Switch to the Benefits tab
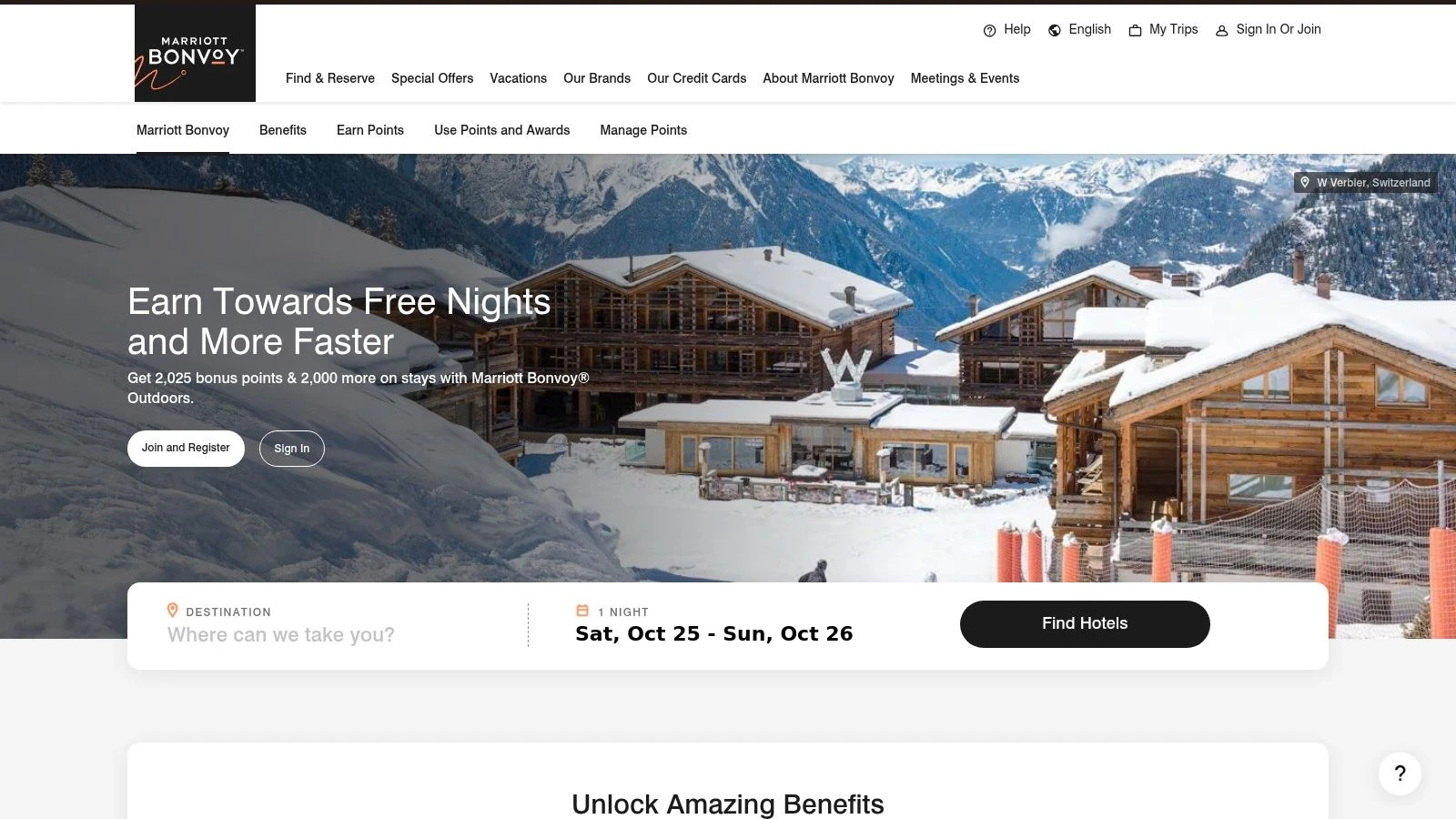The height and width of the screenshot is (819, 1456). [x=283, y=130]
